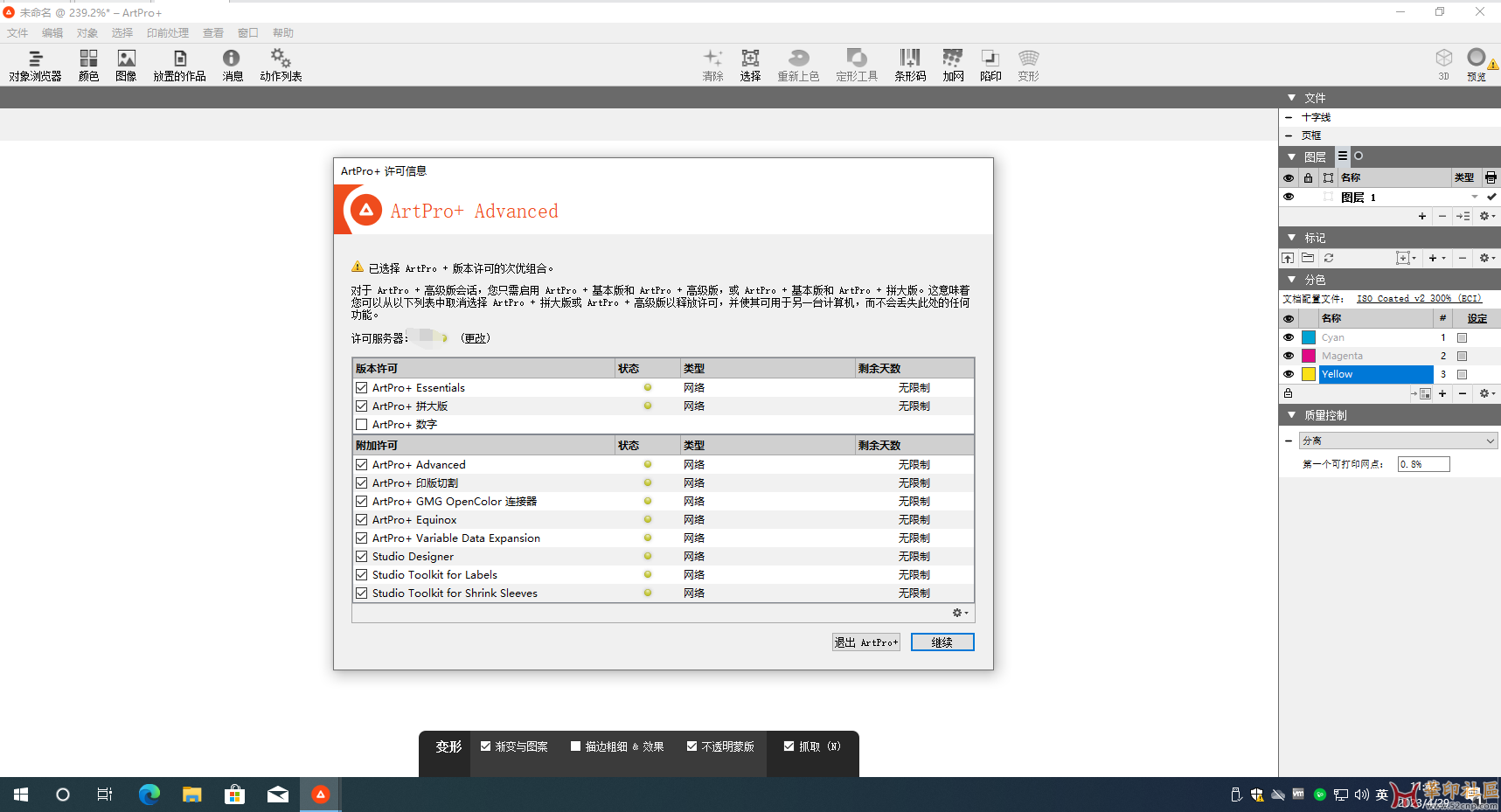The image size is (1501, 812).
Task: Select the 条形码 barcode tool
Action: (x=910, y=66)
